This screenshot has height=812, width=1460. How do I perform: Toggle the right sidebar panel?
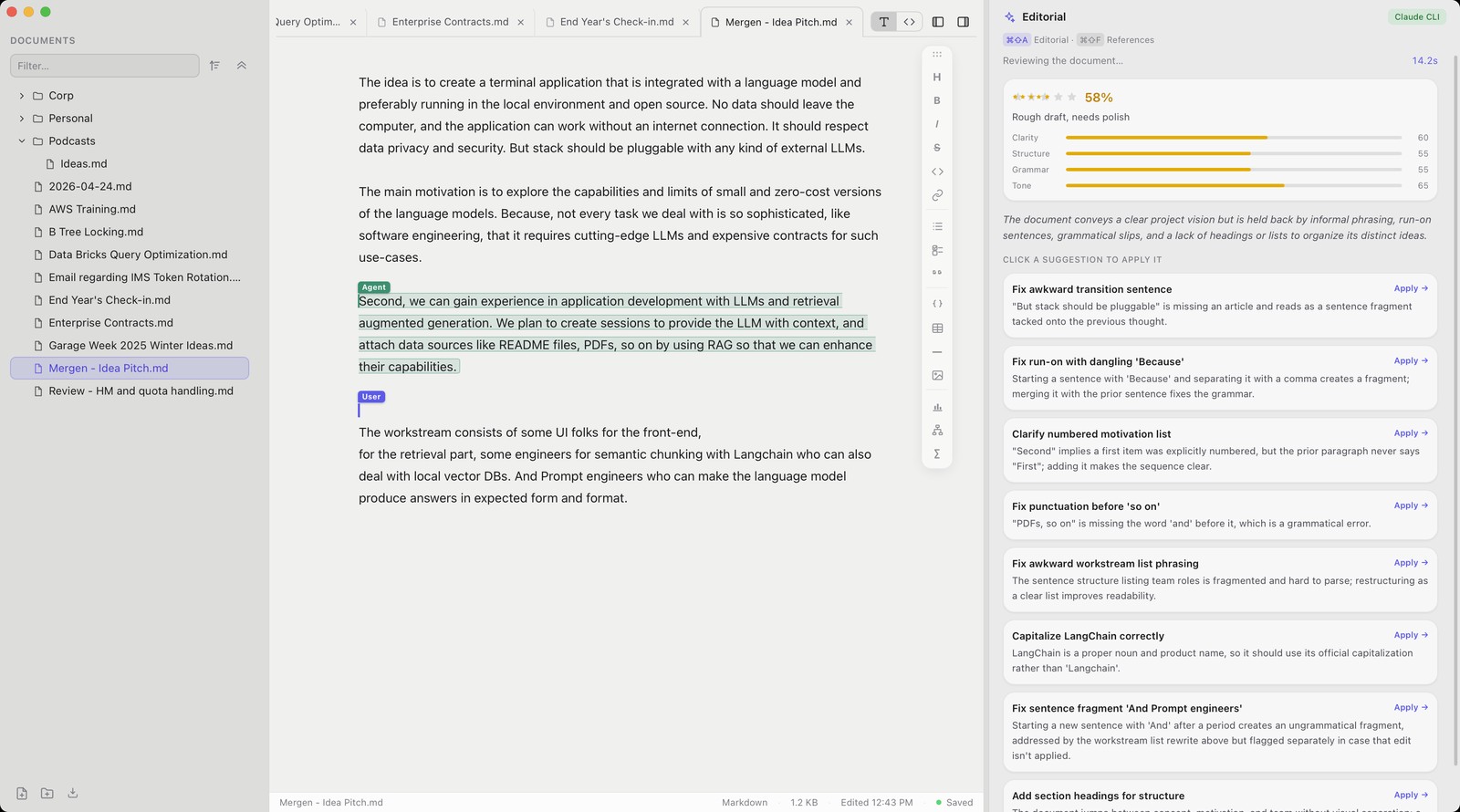click(x=963, y=22)
